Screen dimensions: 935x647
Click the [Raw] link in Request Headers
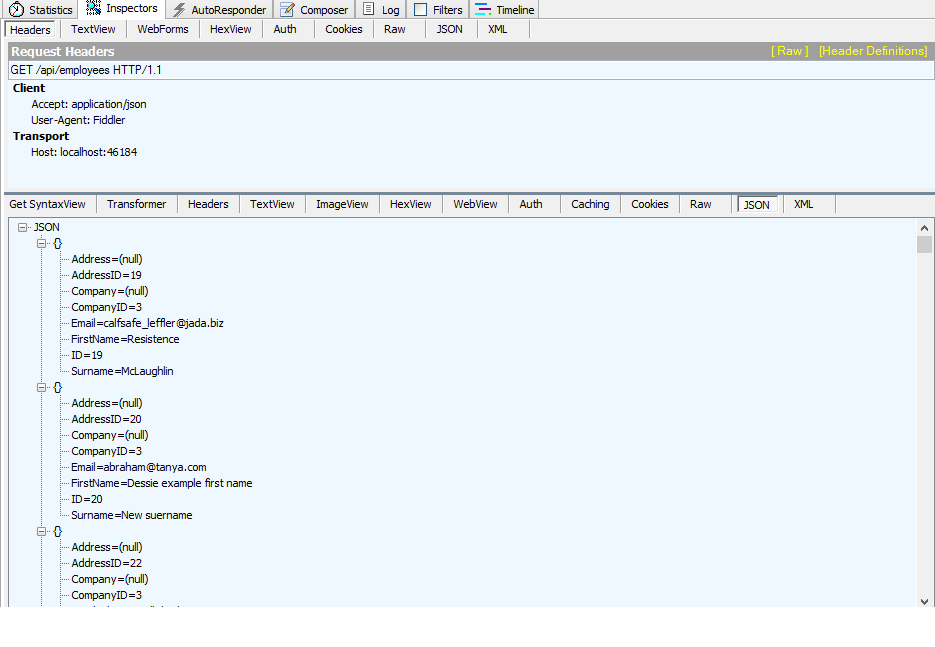pyautogui.click(x=789, y=51)
